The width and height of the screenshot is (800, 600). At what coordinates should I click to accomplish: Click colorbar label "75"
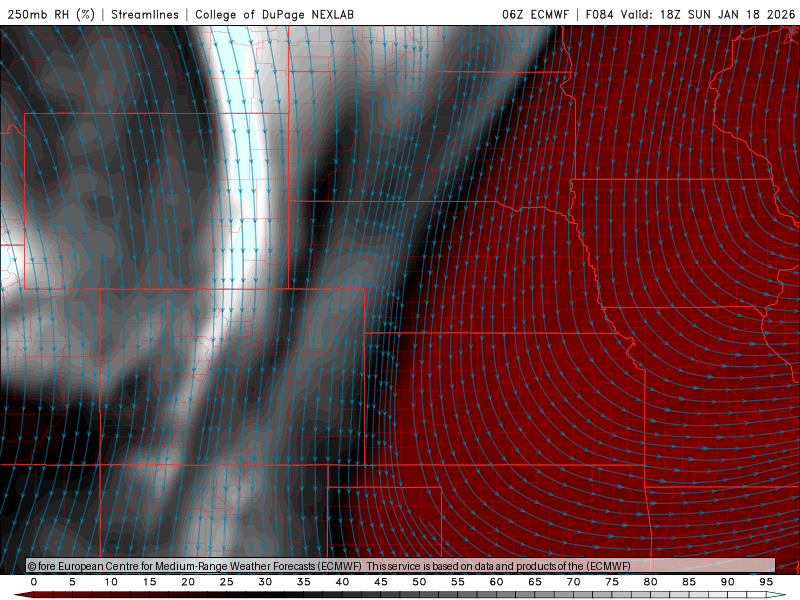612,582
